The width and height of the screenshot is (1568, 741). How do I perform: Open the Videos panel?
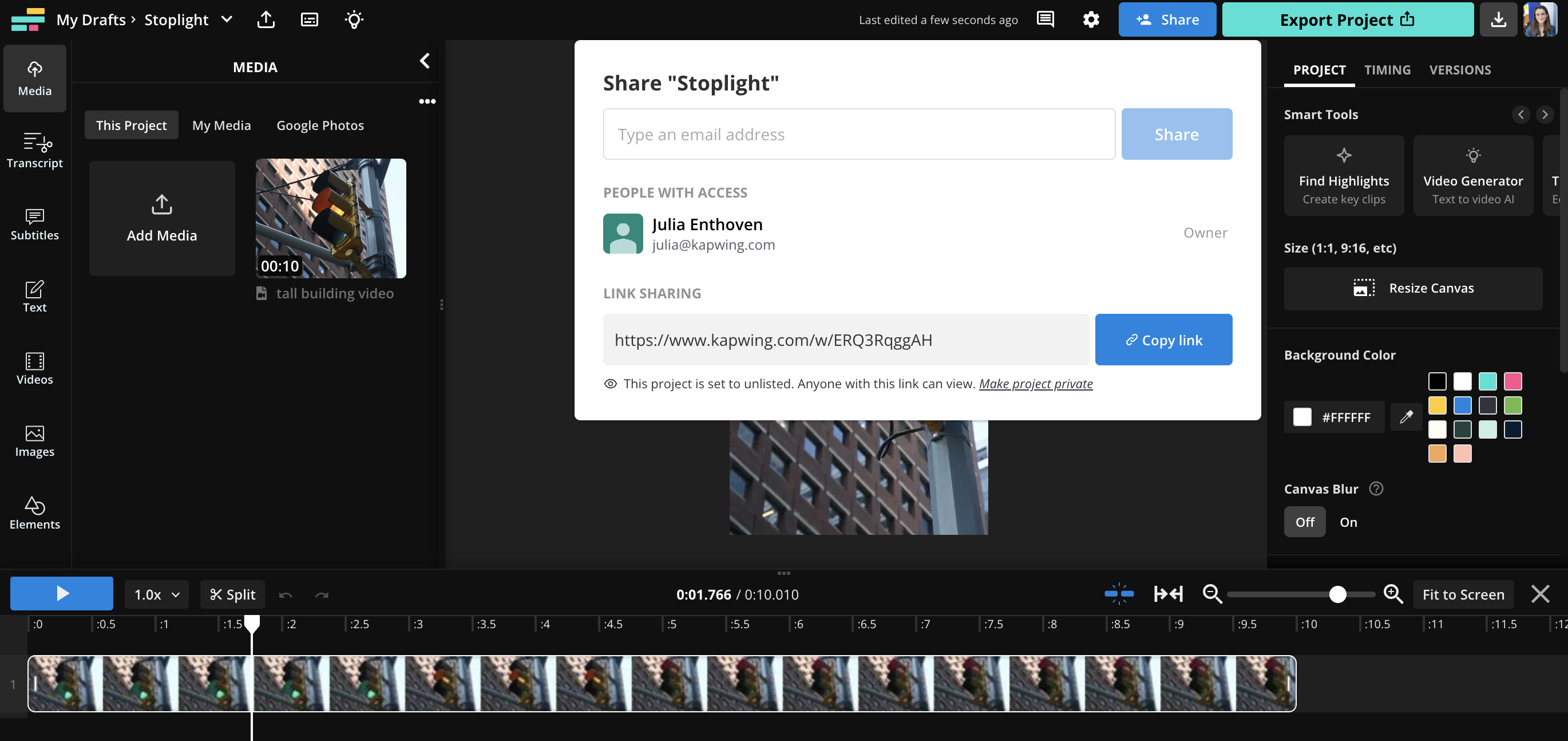[x=34, y=368]
